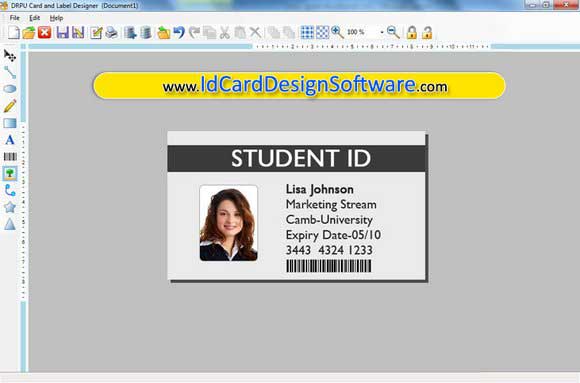Select the Triangle shape tool
Image resolution: width=580 pixels, height=383 pixels.
10,224
